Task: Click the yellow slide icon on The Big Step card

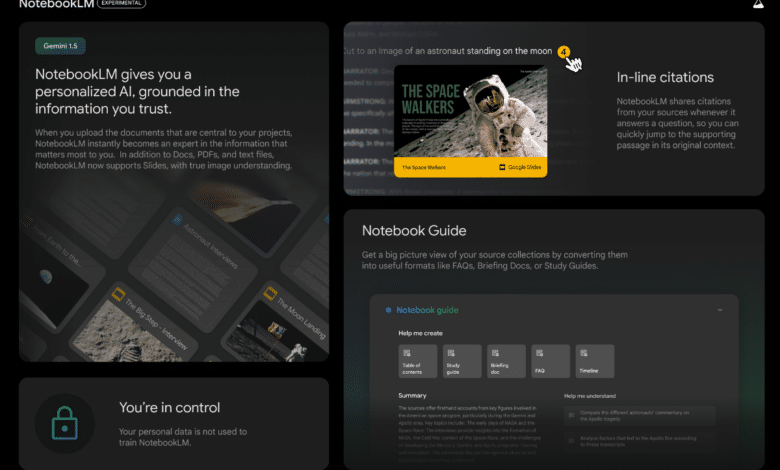Action: [x=118, y=295]
